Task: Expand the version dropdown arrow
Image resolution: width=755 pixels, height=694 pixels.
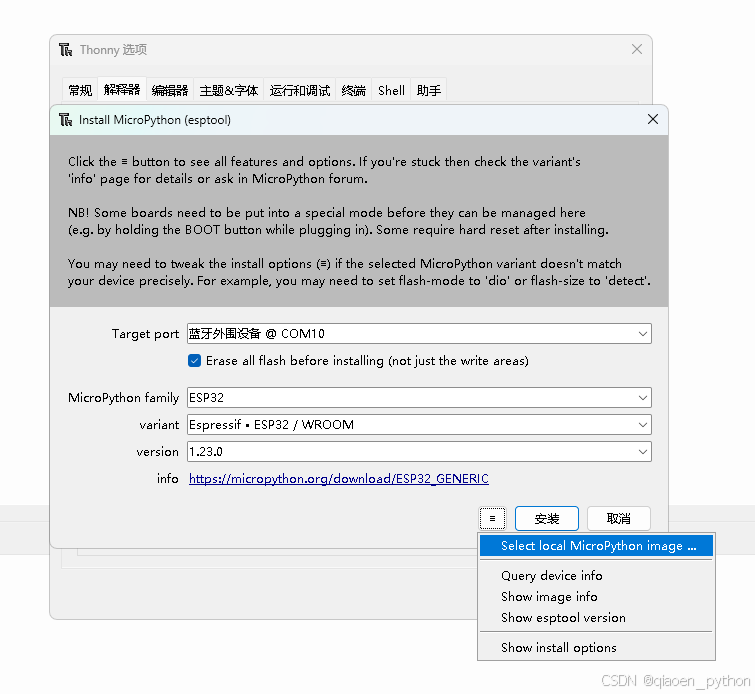Action: coord(642,452)
